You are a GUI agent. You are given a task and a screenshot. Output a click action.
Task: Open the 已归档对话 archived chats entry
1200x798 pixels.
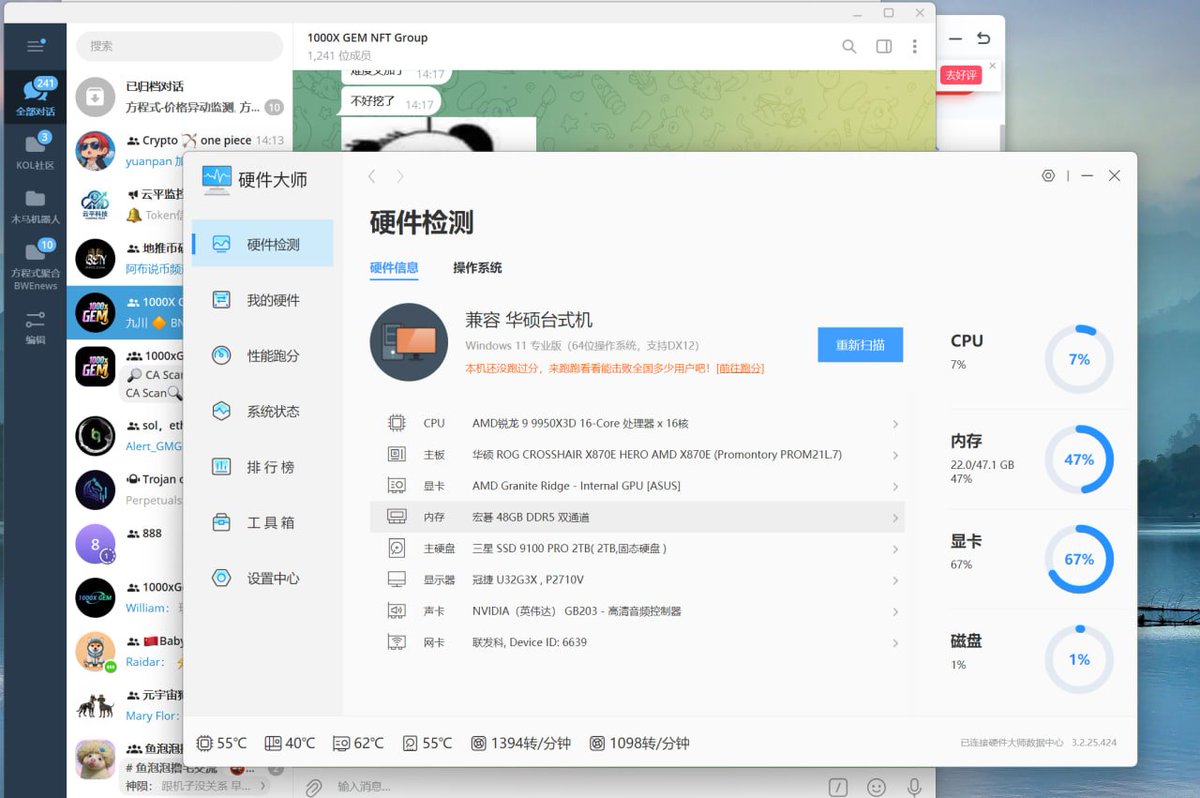(180, 96)
